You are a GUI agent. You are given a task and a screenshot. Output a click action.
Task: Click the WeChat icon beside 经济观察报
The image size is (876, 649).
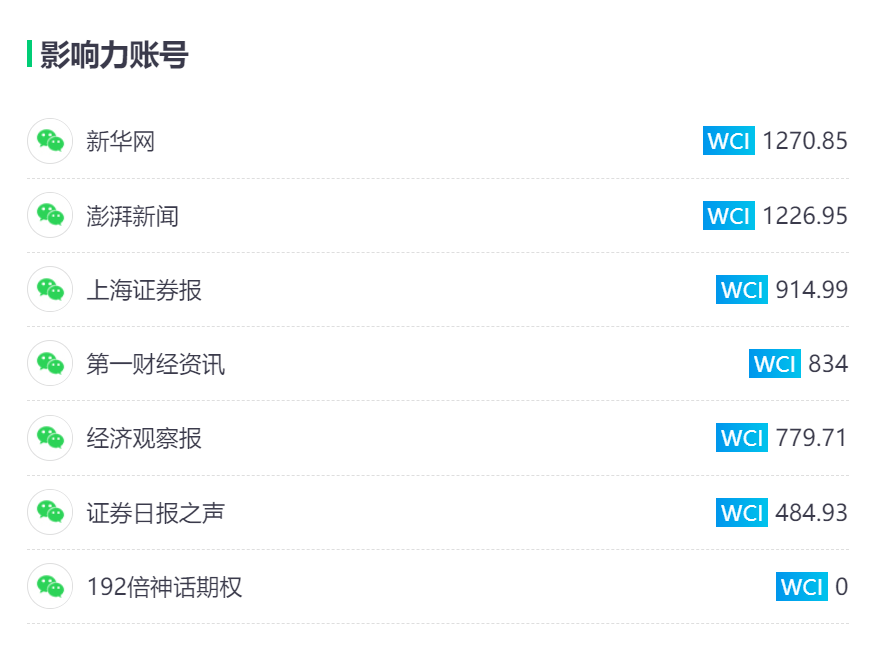coord(50,438)
